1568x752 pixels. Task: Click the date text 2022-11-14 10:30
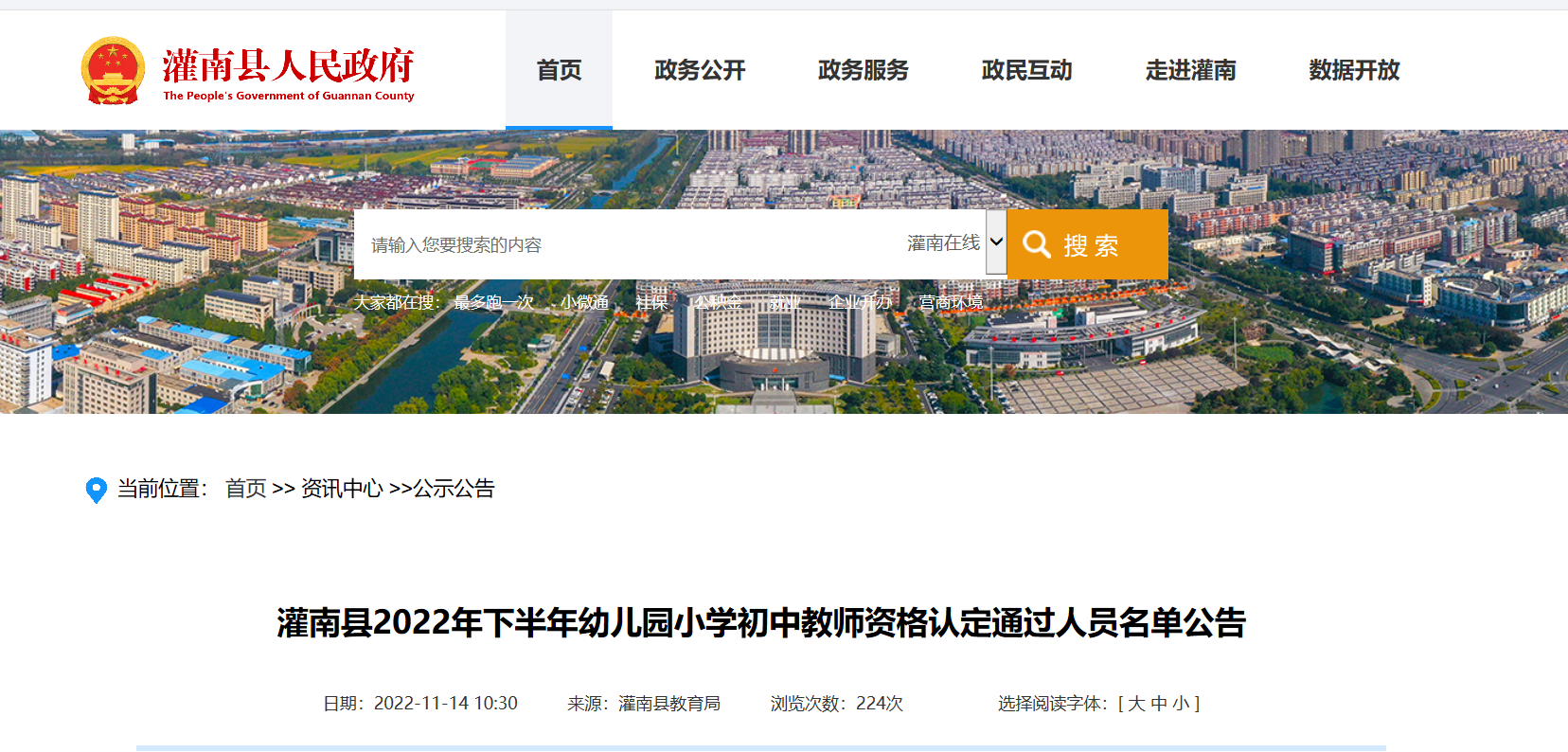click(446, 704)
